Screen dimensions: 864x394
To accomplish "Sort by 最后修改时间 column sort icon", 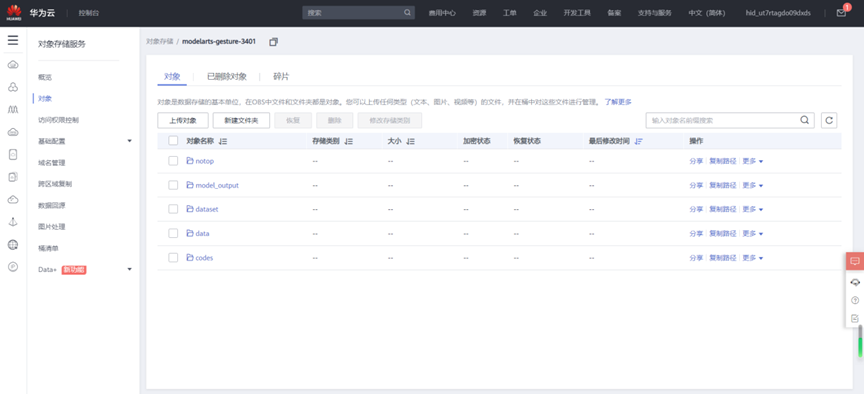I will [x=639, y=142].
